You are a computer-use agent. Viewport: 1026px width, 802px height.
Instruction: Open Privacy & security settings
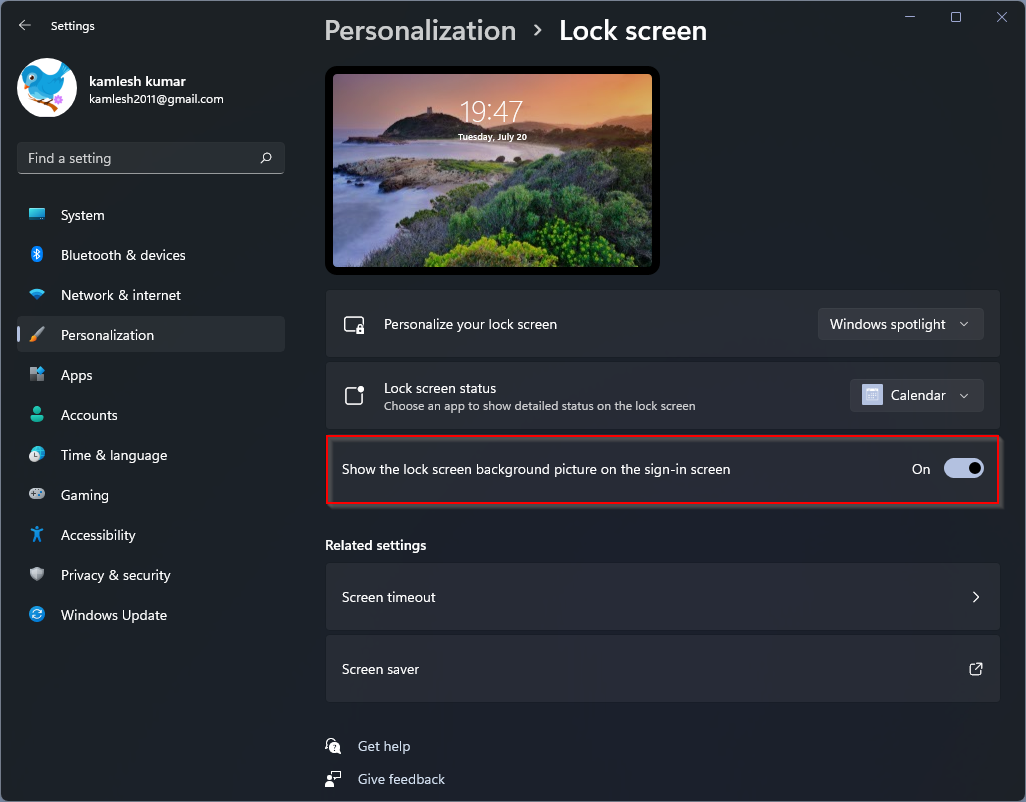[151, 575]
